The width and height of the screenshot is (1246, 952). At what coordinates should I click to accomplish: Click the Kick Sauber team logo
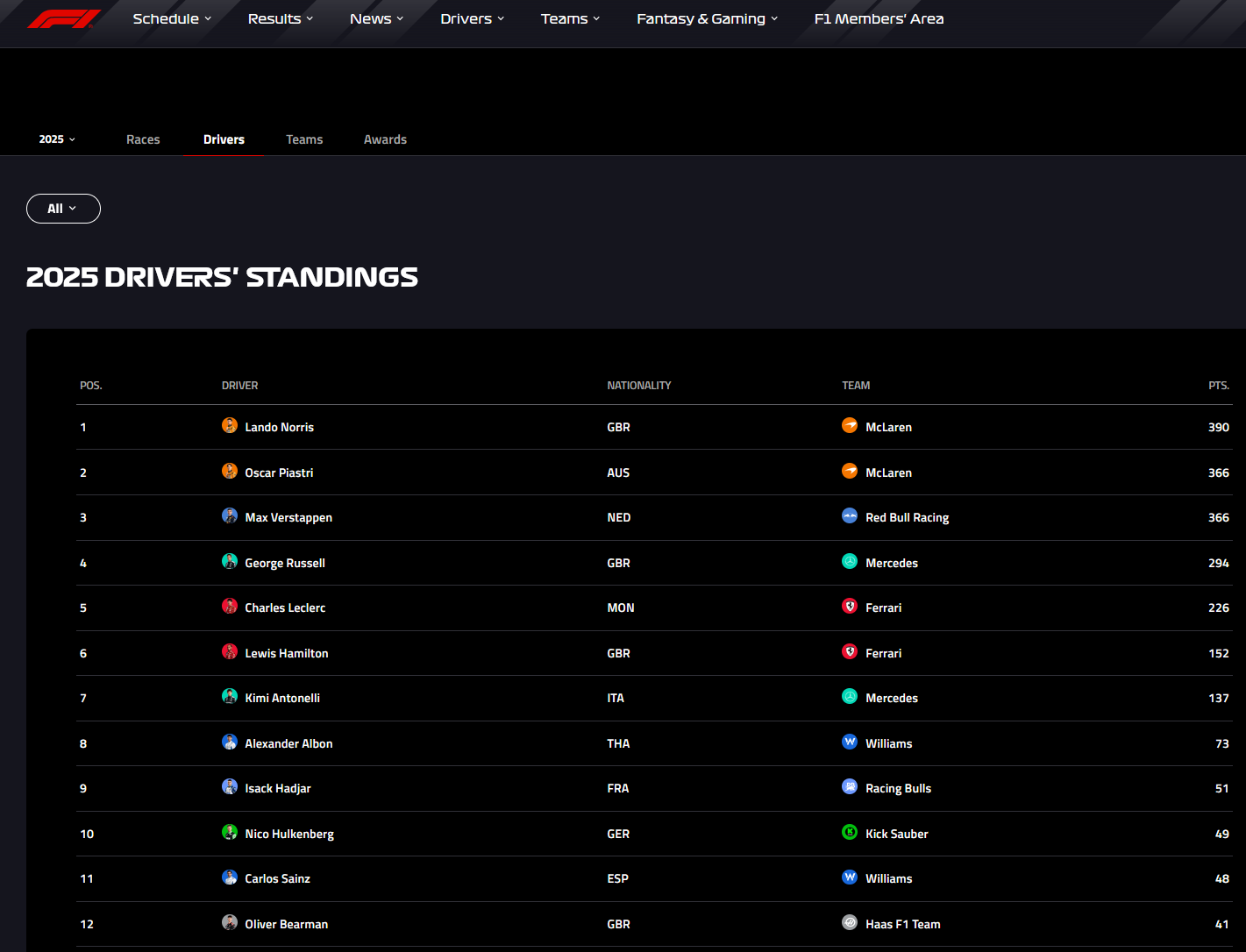point(850,833)
